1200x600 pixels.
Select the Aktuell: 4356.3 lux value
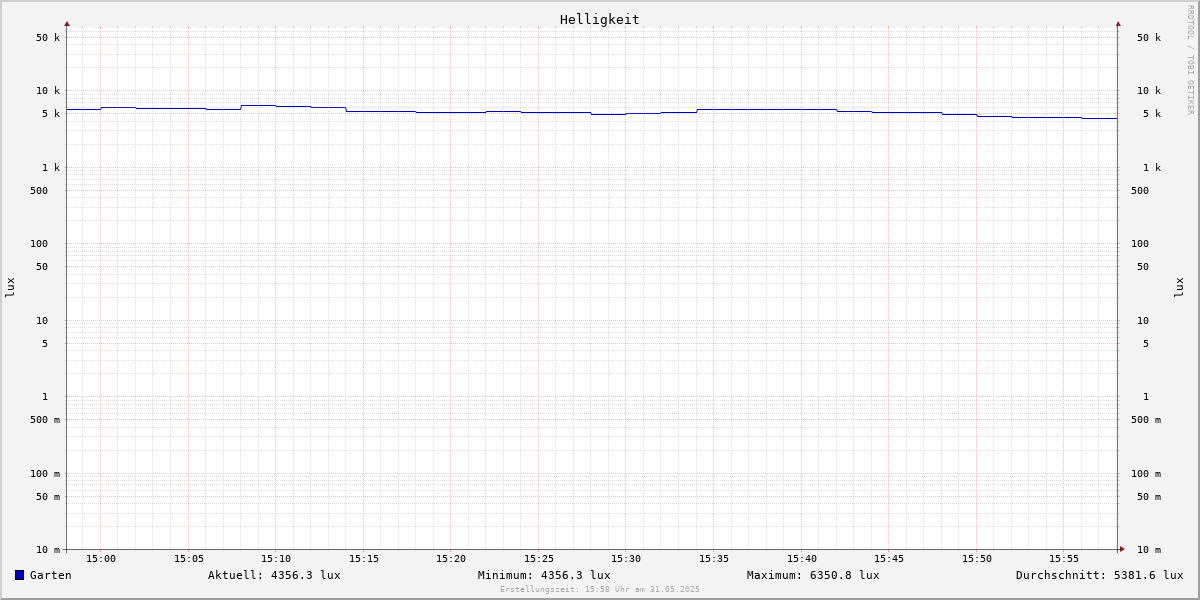point(274,575)
